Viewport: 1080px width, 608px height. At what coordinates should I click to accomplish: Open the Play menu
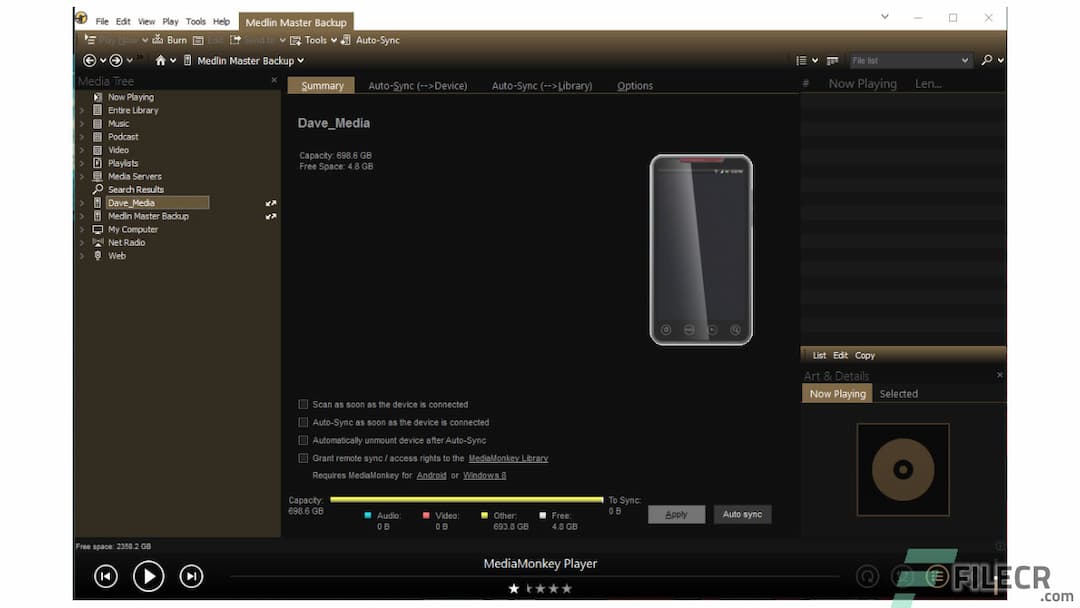point(169,20)
